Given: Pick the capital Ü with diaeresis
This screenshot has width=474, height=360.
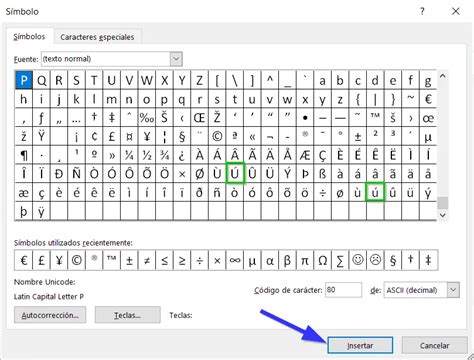Looking at the screenshot, I should point(270,174).
